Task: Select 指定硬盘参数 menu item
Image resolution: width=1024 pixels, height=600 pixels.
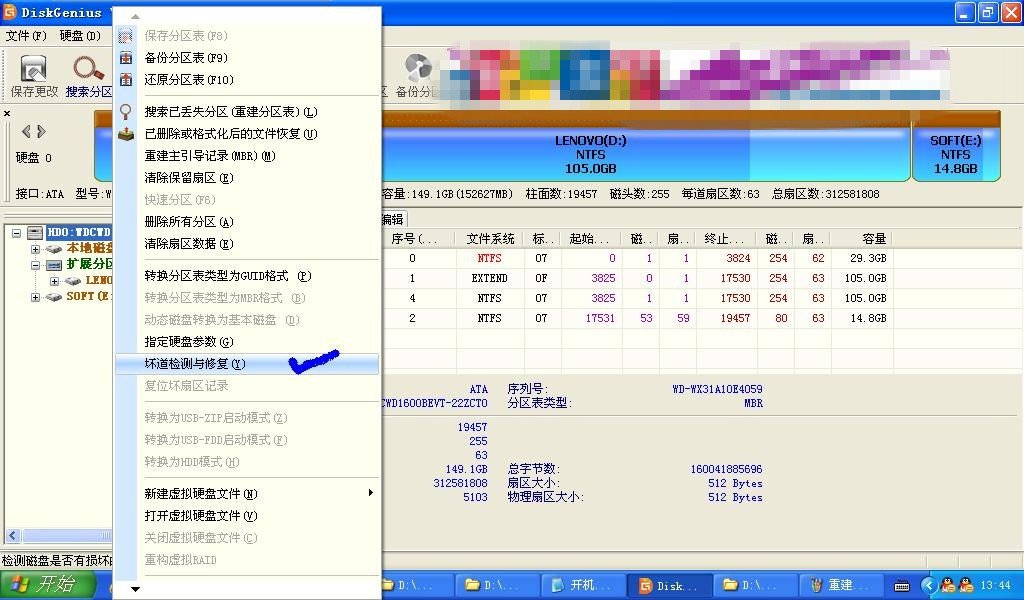Action: [247, 341]
